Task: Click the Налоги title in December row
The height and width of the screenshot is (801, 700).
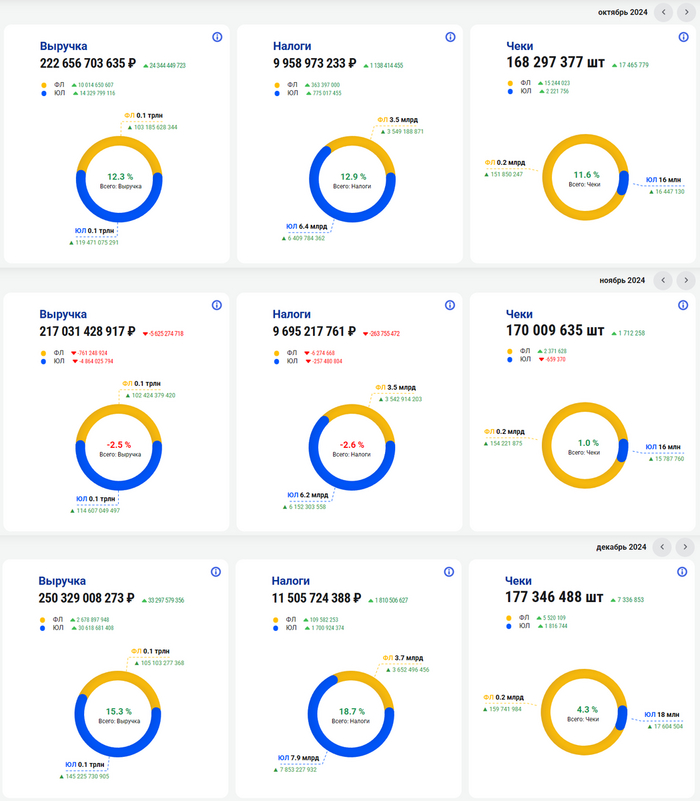Action: [x=291, y=580]
